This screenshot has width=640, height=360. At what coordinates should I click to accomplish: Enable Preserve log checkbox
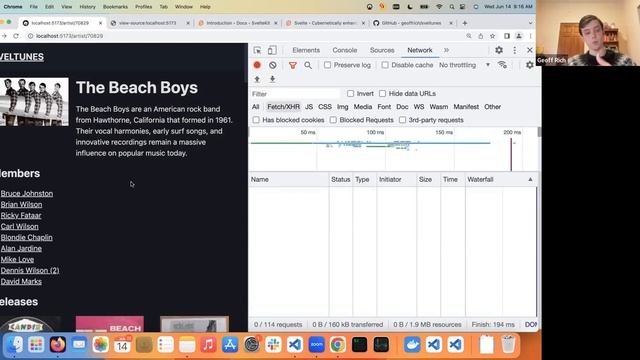(x=327, y=65)
